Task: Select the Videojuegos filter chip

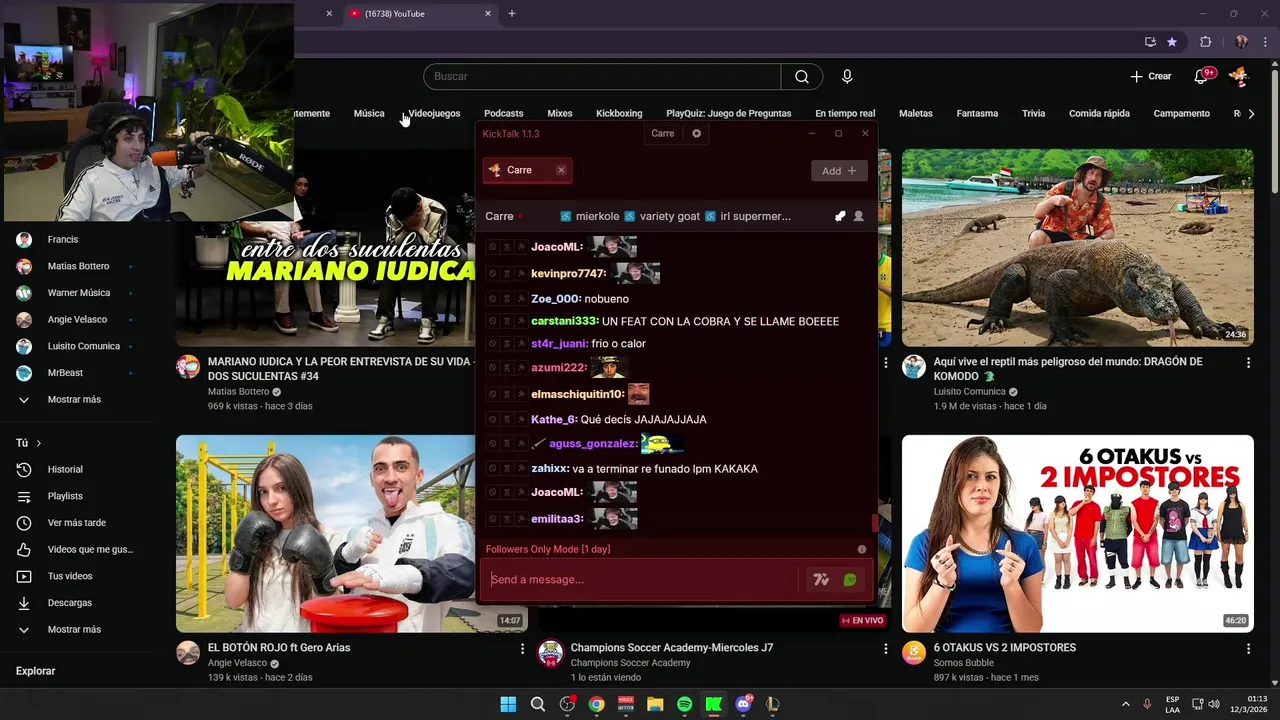Action: tap(434, 113)
